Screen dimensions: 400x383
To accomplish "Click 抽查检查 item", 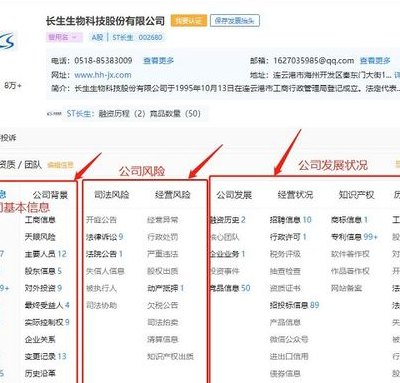I will pyautogui.click(x=285, y=271).
